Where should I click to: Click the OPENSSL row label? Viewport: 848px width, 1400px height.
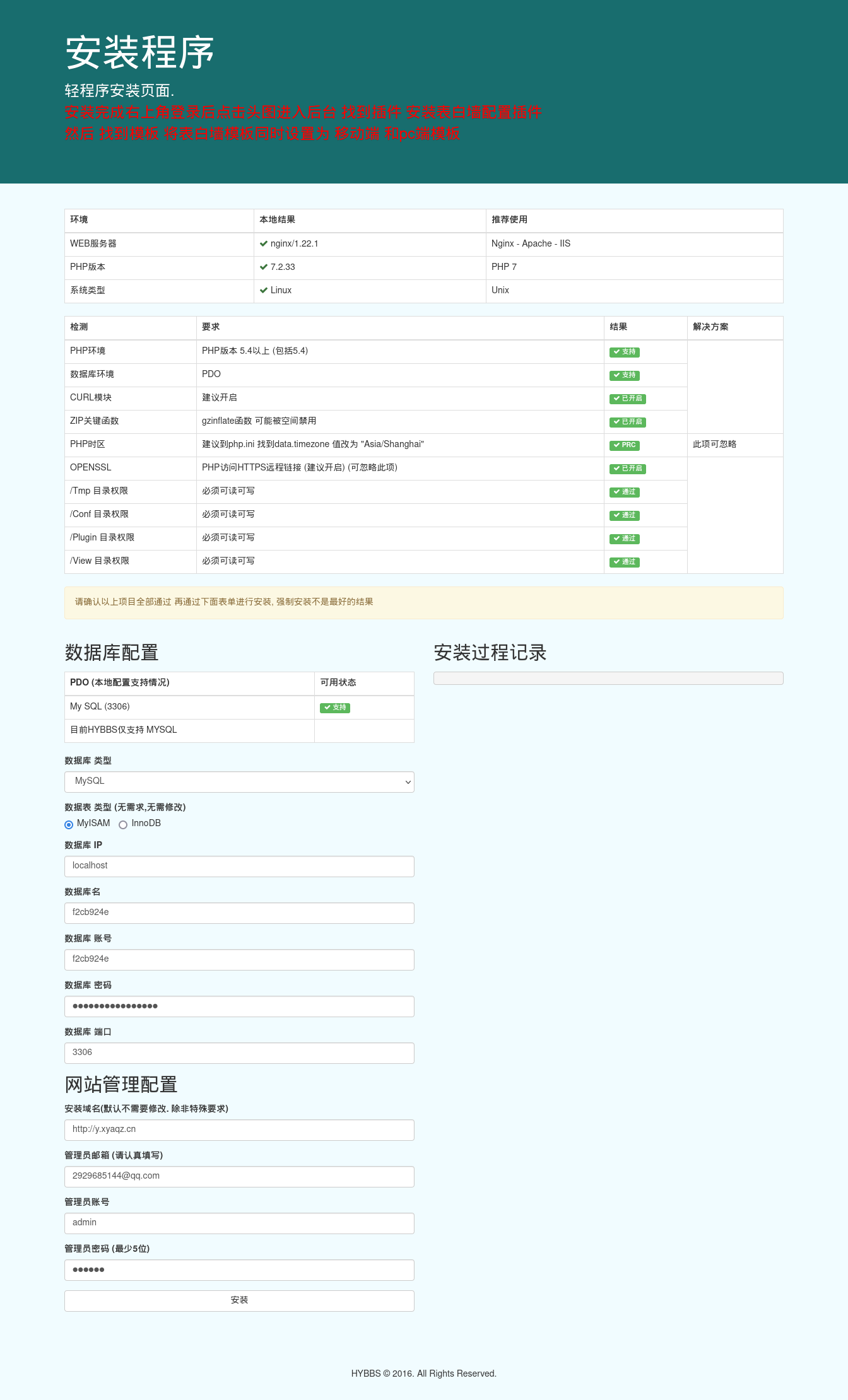[91, 468]
